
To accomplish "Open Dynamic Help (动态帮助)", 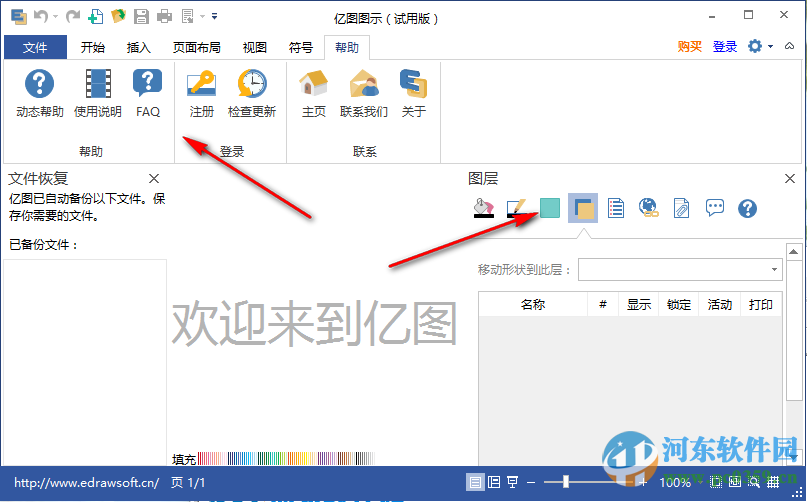I will pyautogui.click(x=40, y=93).
